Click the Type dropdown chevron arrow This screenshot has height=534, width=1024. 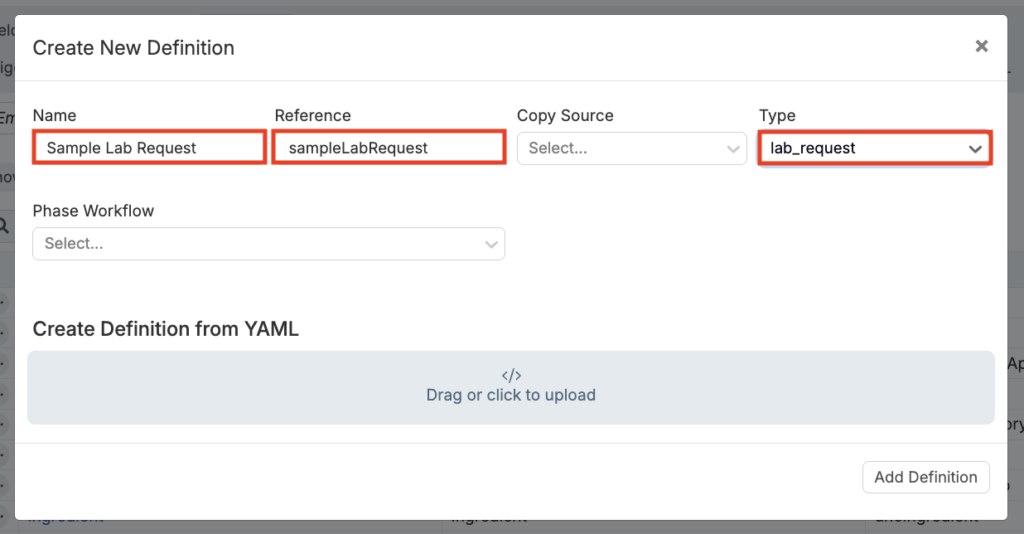point(975,149)
